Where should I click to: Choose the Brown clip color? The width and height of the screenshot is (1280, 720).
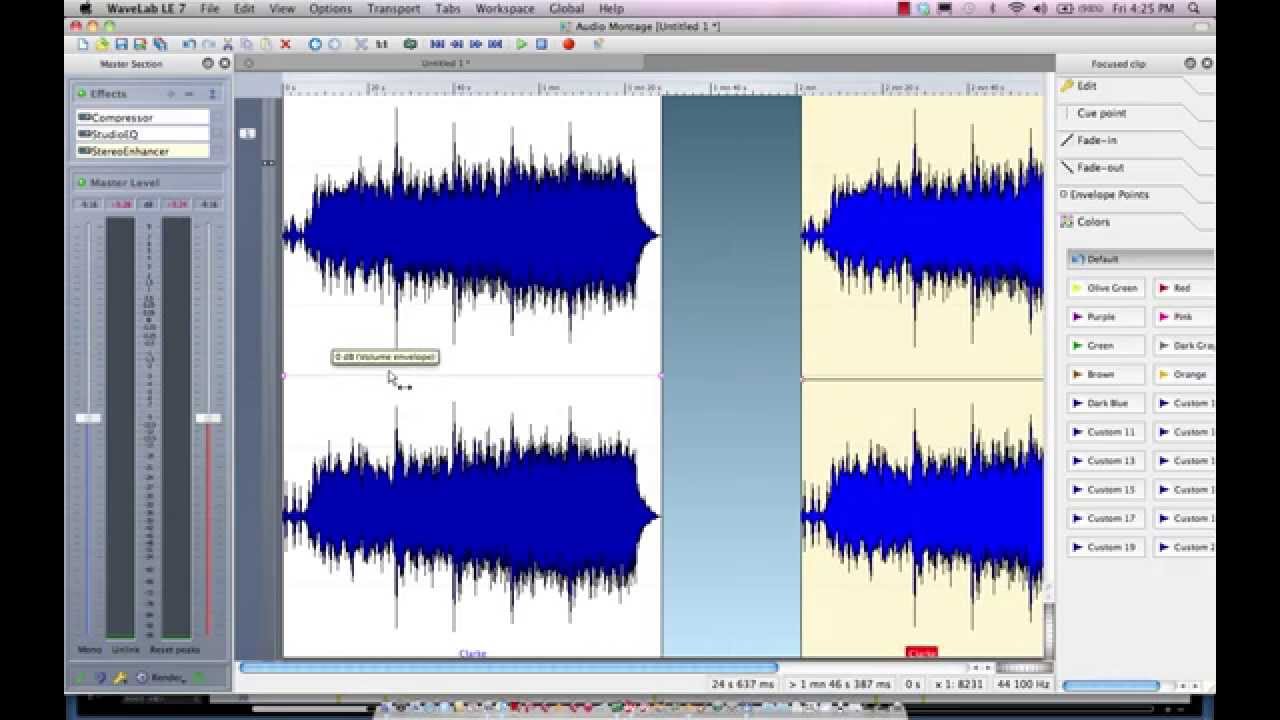pos(1106,375)
